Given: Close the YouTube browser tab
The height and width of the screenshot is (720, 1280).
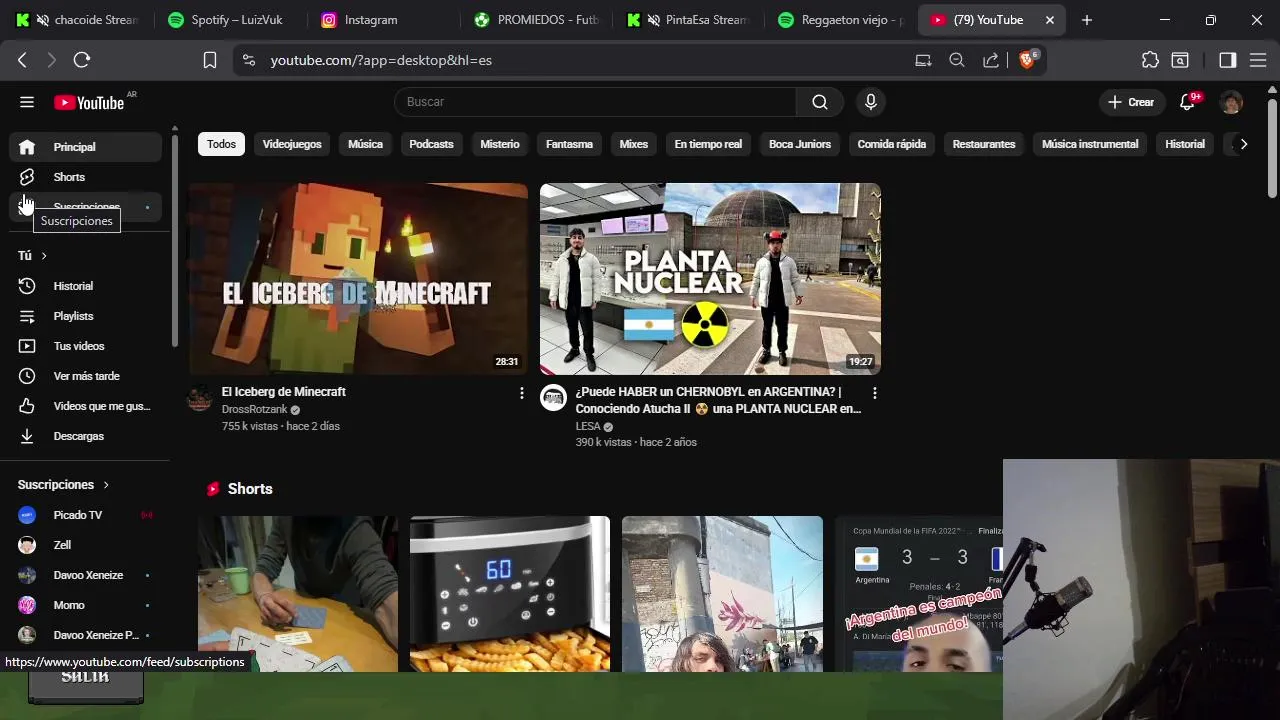Looking at the screenshot, I should [x=1049, y=20].
